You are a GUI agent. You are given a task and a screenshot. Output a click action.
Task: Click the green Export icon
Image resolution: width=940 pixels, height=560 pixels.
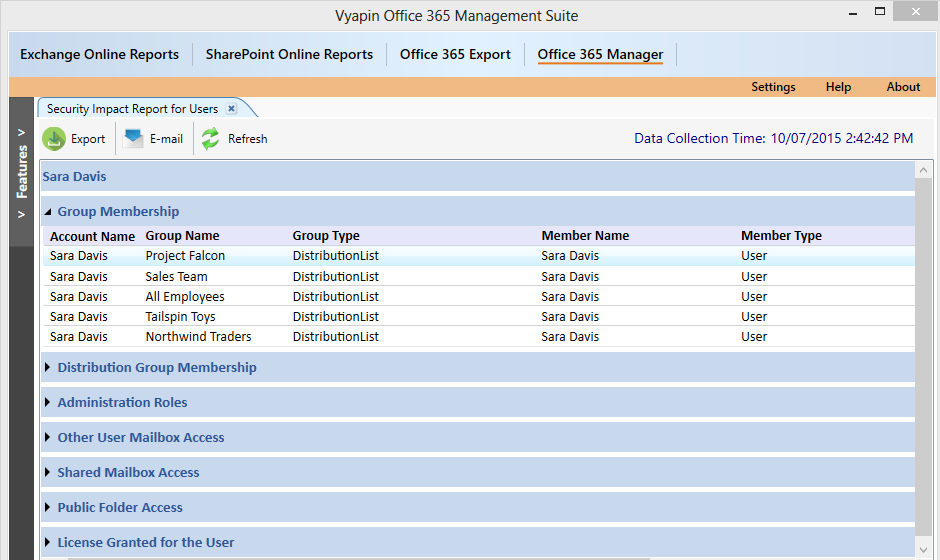[x=54, y=139]
